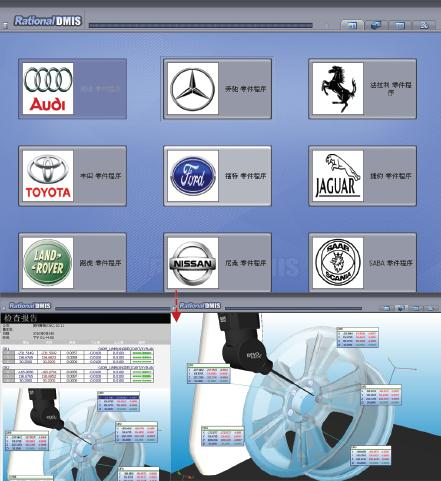Image resolution: width=441 pixels, height=481 pixels.
Task: Click the 检查报告 report header
Action: pyautogui.click(x=21, y=318)
